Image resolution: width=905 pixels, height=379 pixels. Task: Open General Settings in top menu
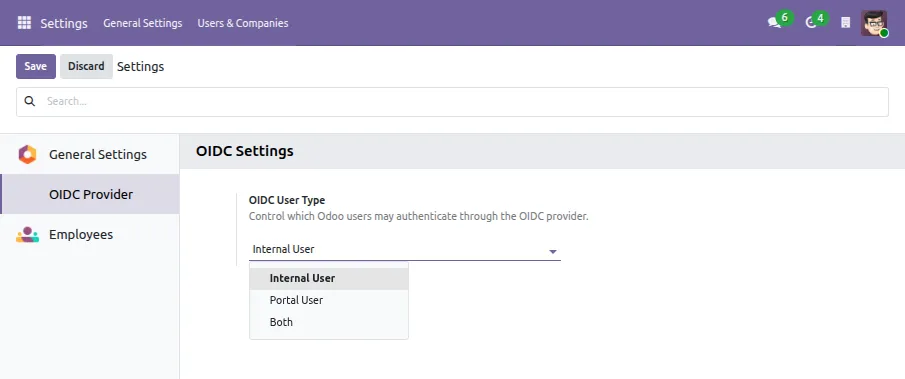click(143, 23)
